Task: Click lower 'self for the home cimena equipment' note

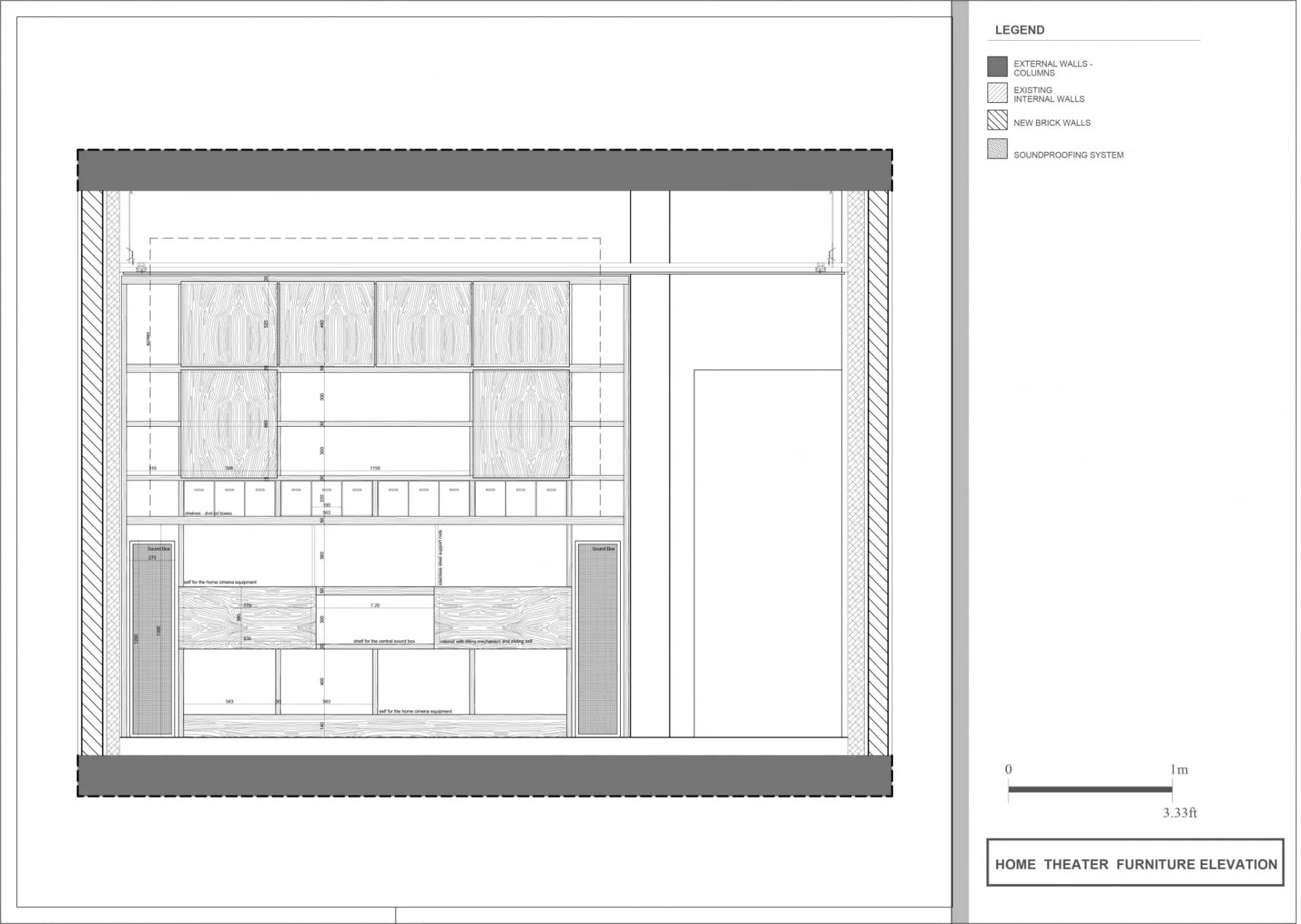Action: click(415, 711)
